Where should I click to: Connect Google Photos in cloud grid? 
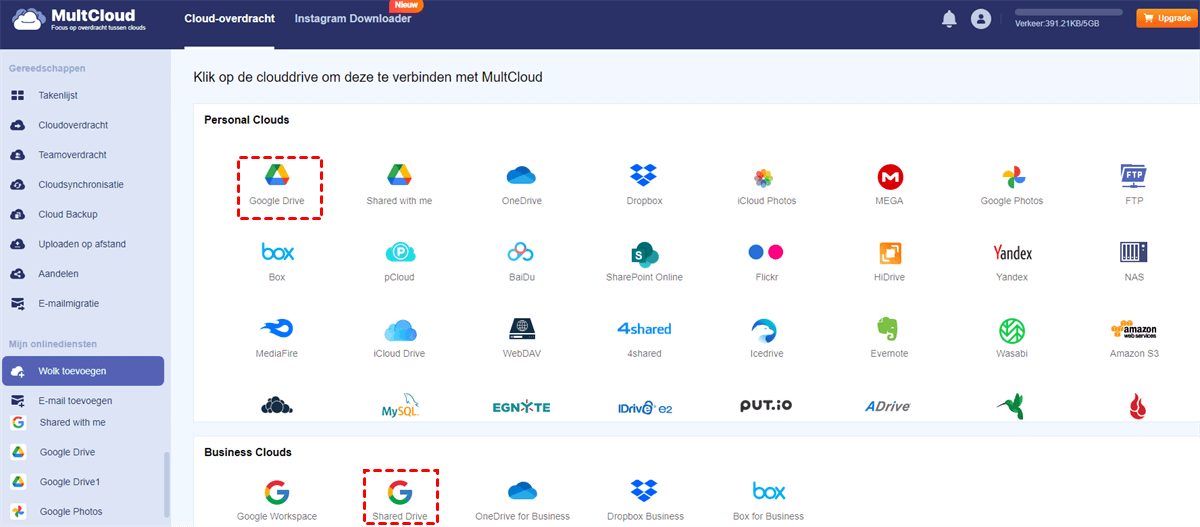[x=1011, y=186]
